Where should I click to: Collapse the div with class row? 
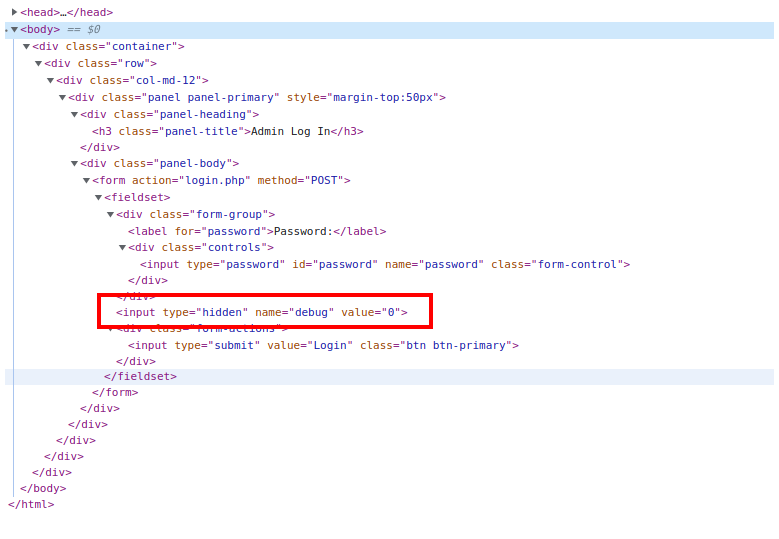[38, 63]
